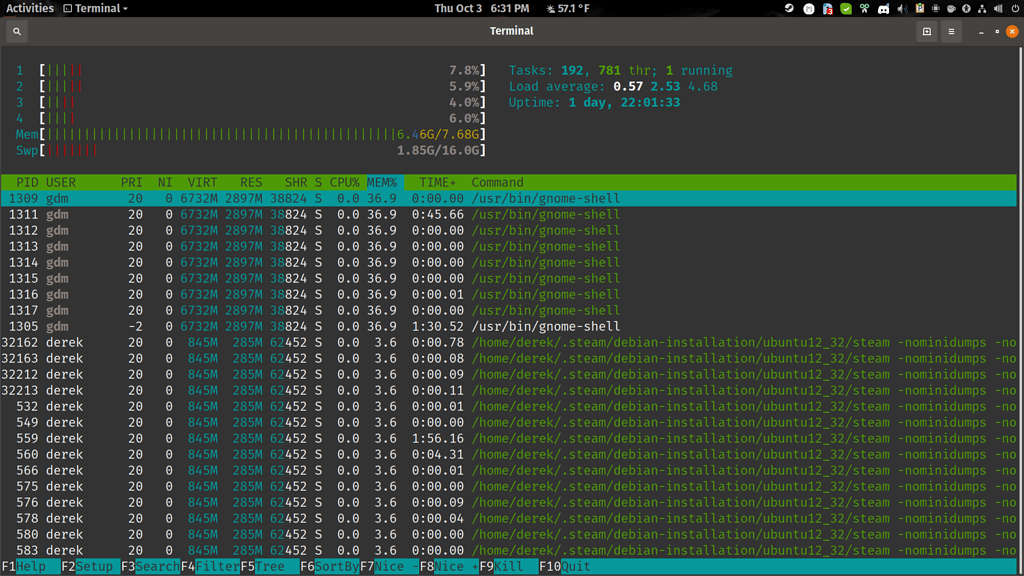Open the Activities overview
The width and height of the screenshot is (1024, 576).
point(29,8)
